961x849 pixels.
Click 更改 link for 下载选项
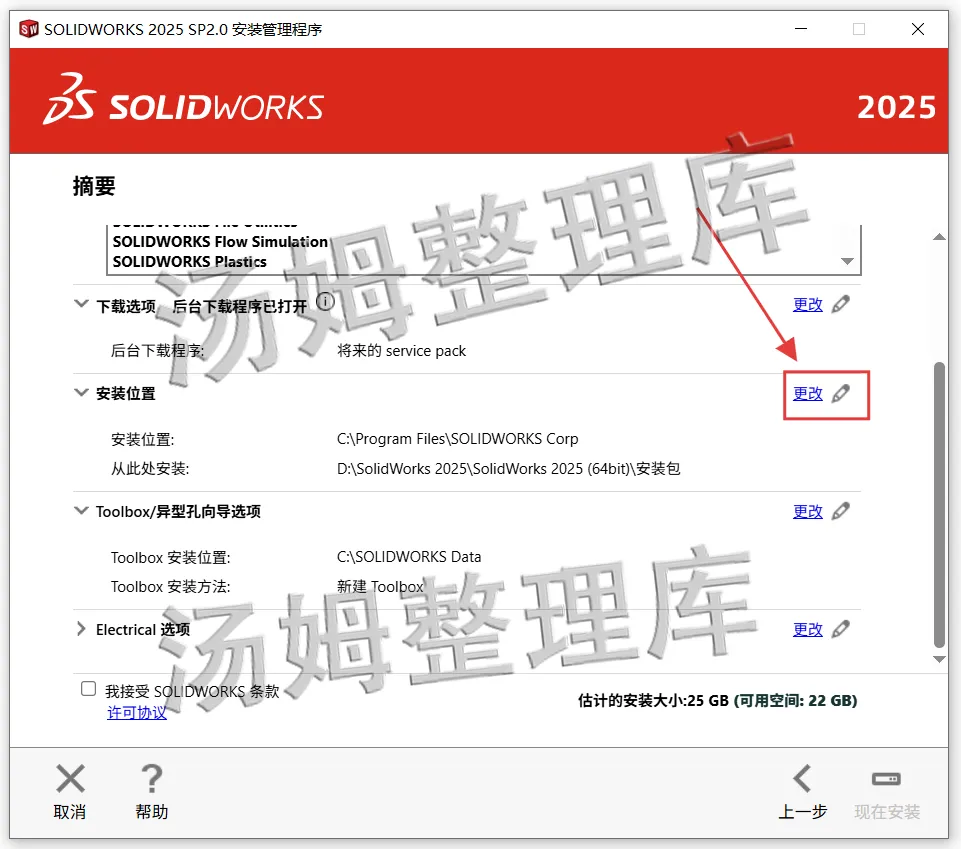point(808,305)
